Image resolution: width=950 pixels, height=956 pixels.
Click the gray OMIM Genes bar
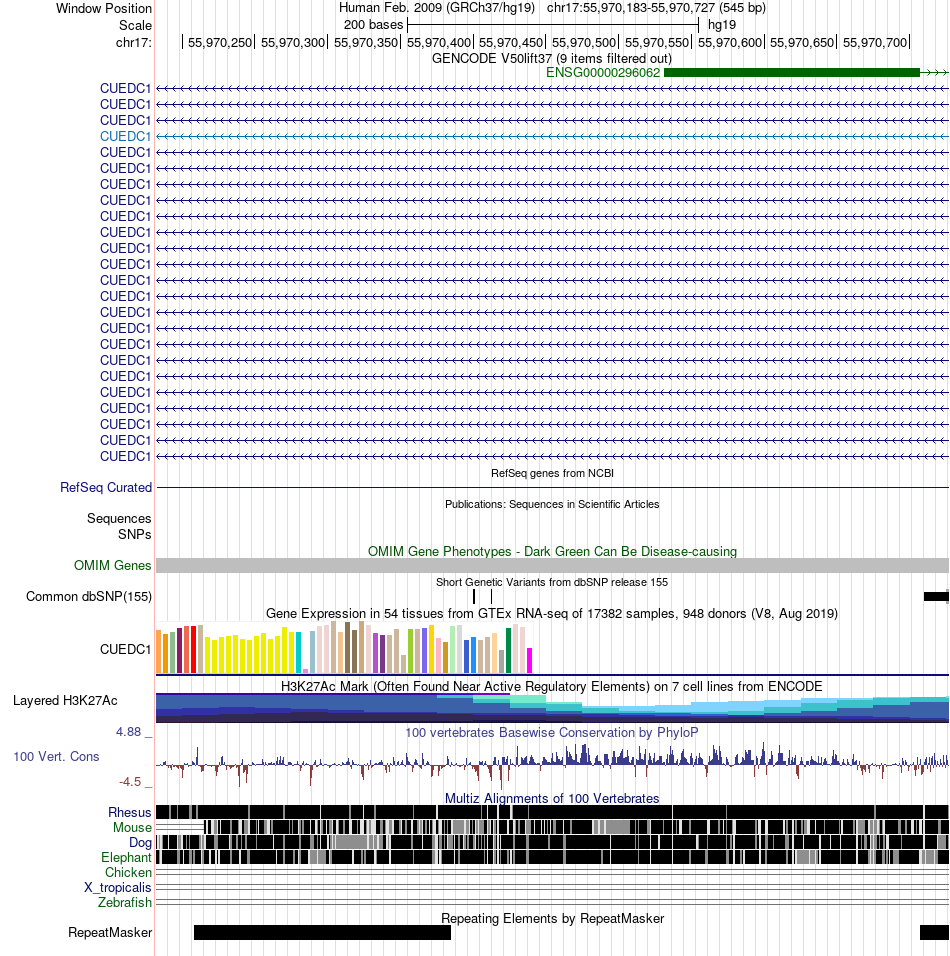(552, 565)
